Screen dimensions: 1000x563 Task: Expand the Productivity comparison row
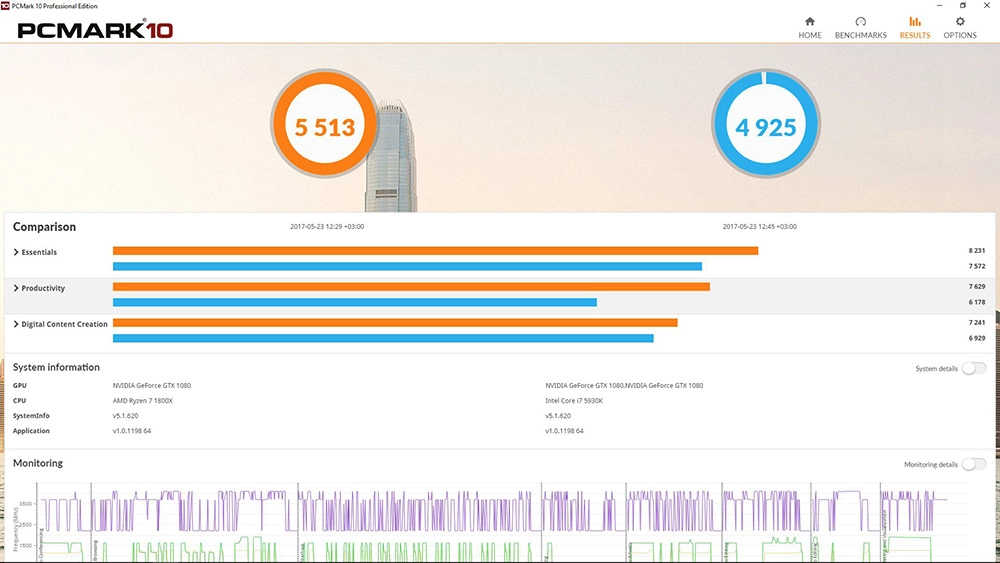coord(17,289)
